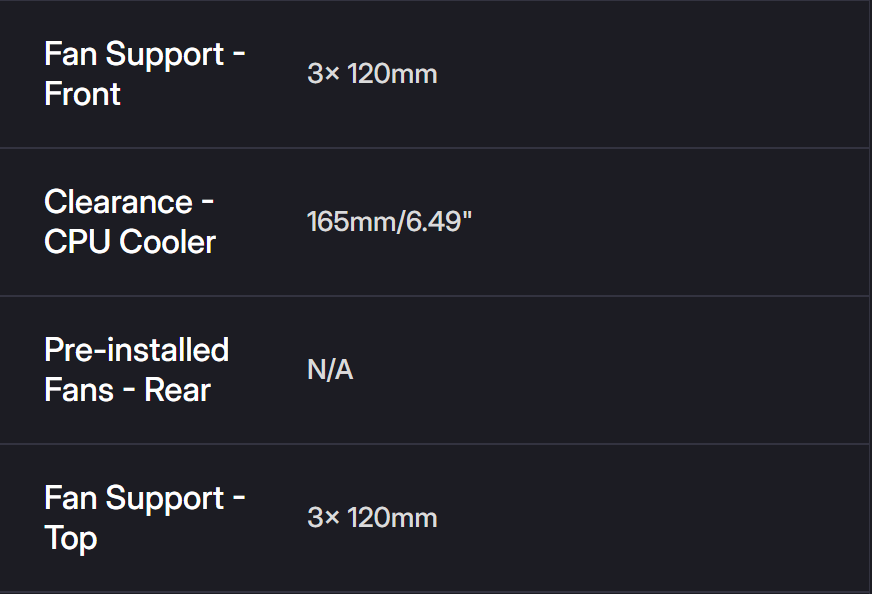Click the word "Front" in the first row

tap(83, 95)
